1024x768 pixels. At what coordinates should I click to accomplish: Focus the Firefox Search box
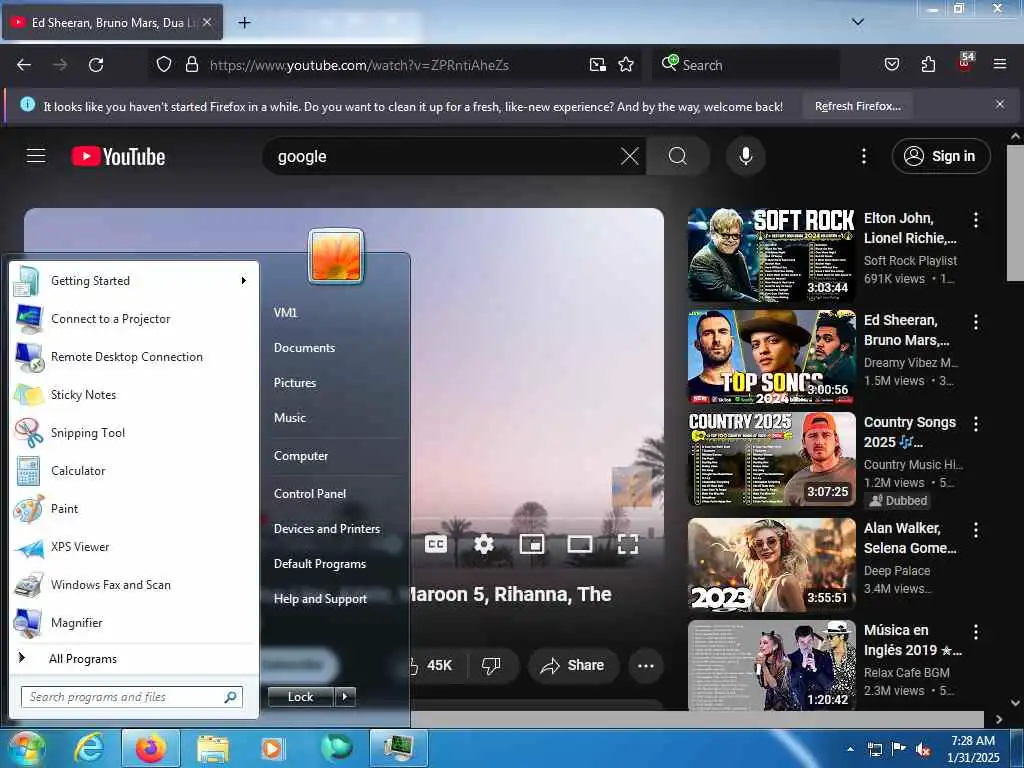(746, 65)
